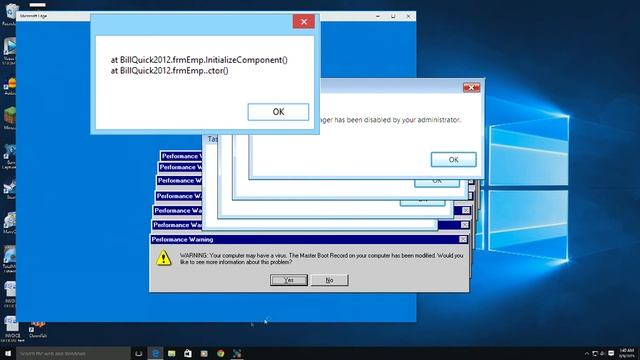Click the taskbar search box
Image resolution: width=640 pixels, height=360 pixels.
pyautogui.click(x=73, y=353)
